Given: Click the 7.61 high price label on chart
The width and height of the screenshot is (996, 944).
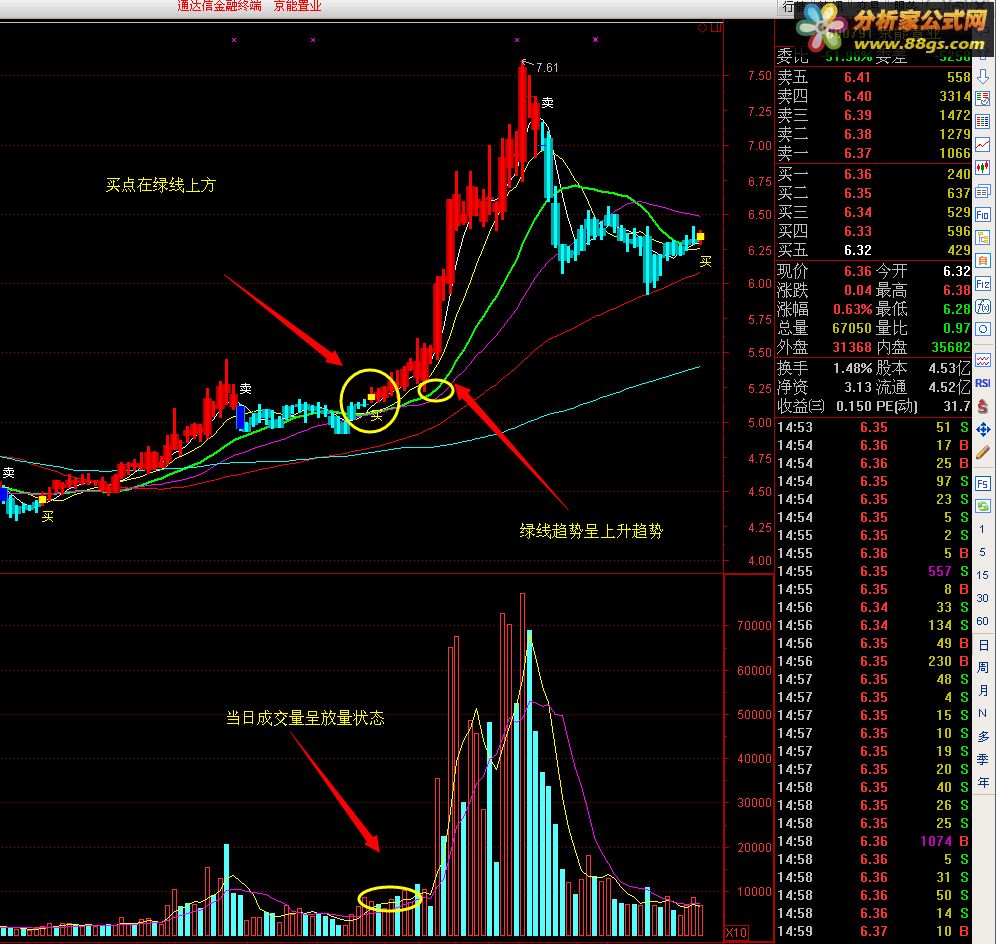Looking at the screenshot, I should point(547,67).
